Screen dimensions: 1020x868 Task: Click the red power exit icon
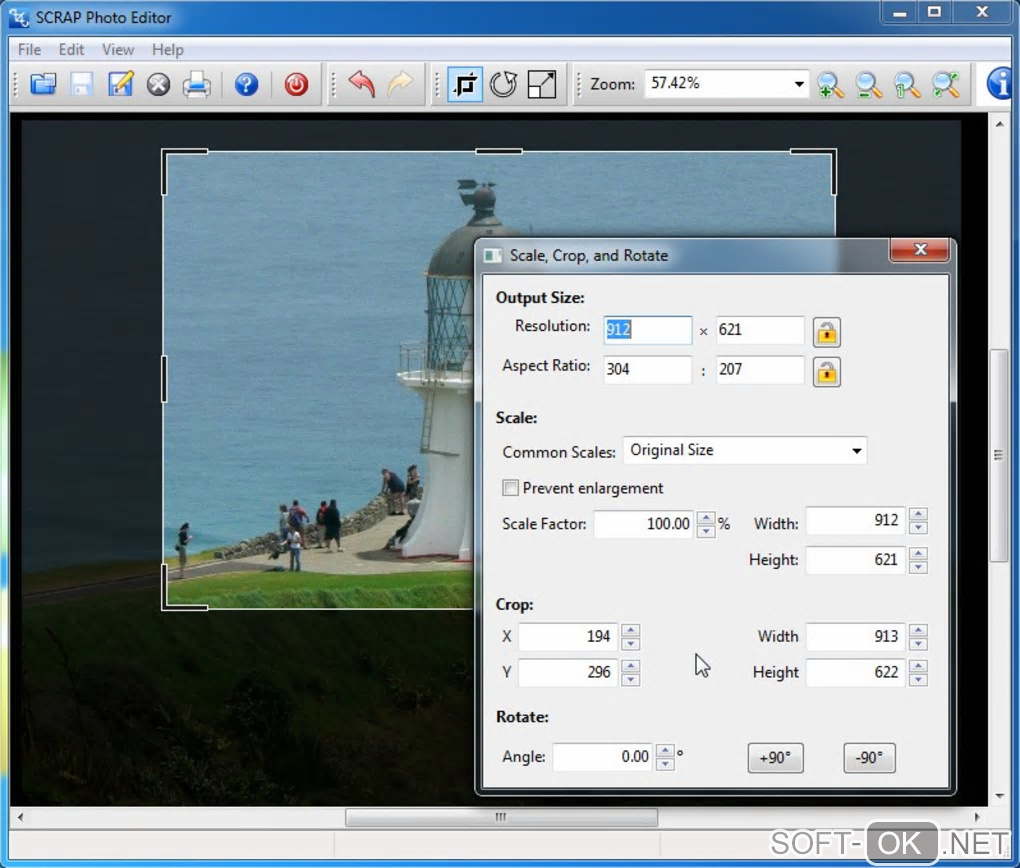296,84
